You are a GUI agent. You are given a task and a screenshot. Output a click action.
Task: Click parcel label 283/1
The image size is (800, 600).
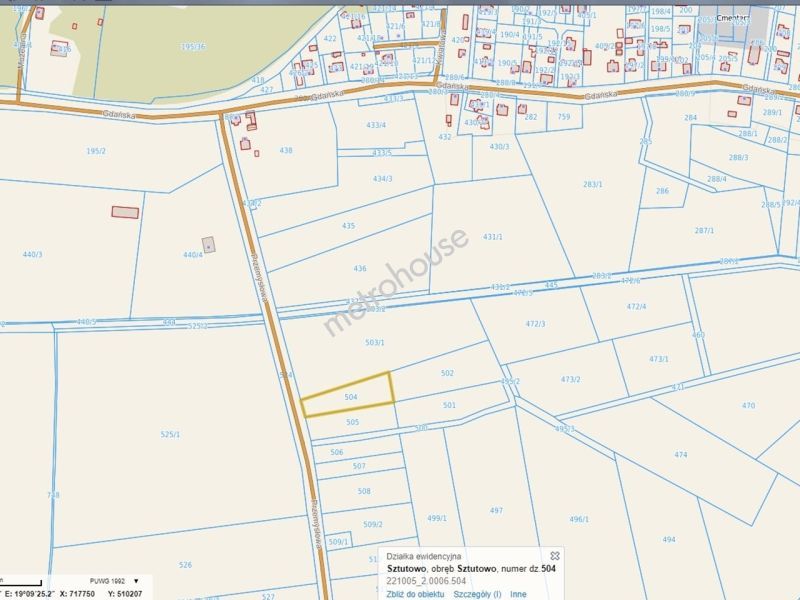[593, 184]
